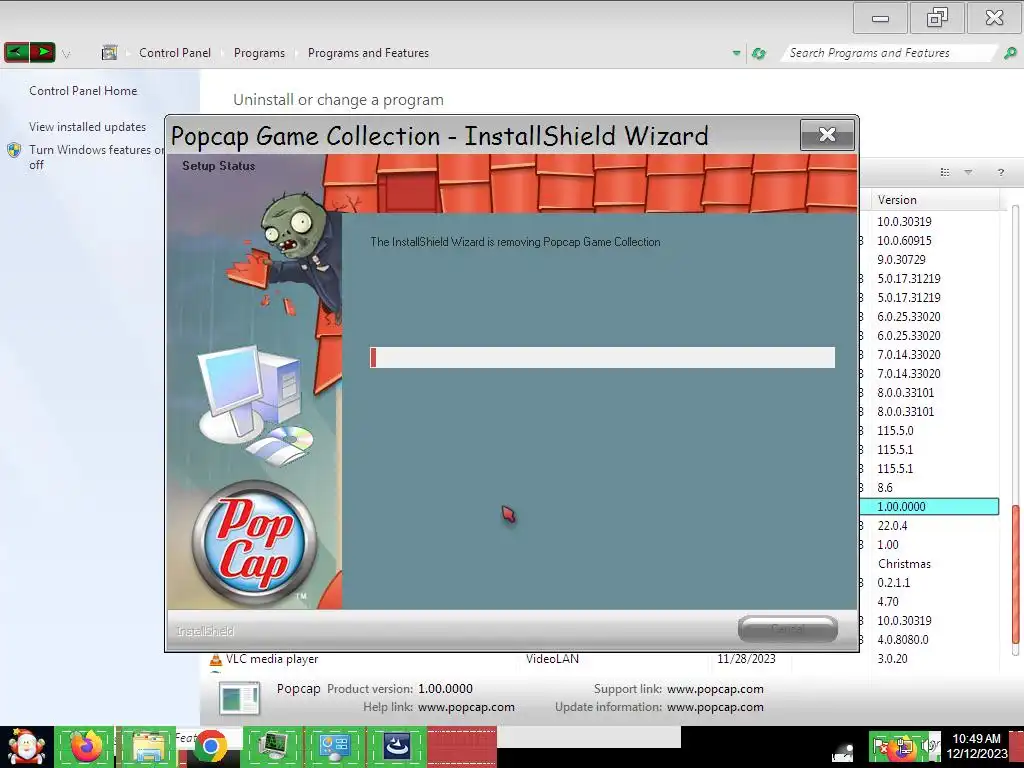The height and width of the screenshot is (768, 1024).
Task: Open the address bar history dropdown arrow
Action: pos(736,53)
